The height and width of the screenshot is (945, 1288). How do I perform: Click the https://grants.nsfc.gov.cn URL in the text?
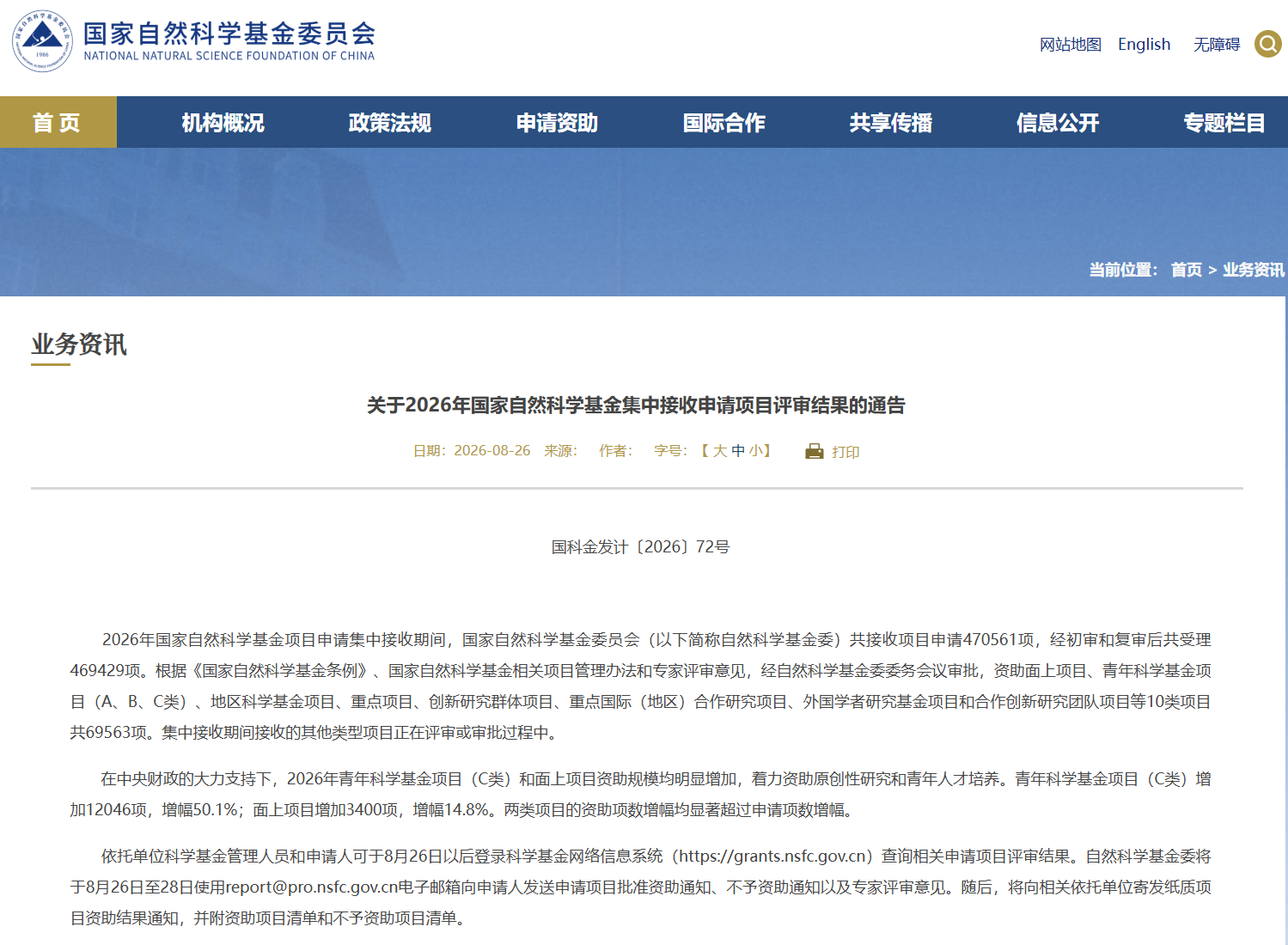(x=773, y=857)
